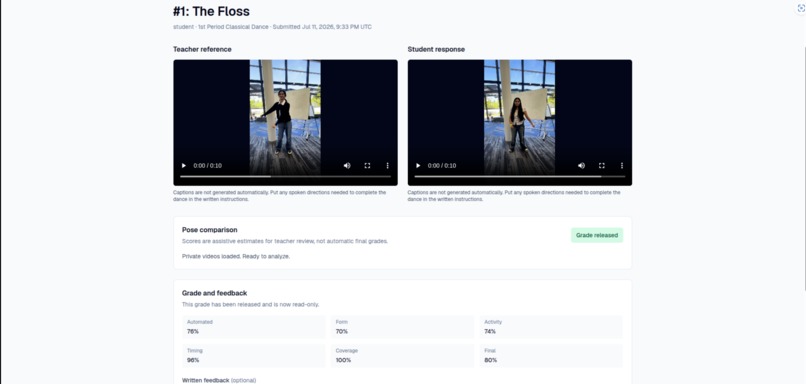Select the 'Pose comparison' heading

pos(210,230)
